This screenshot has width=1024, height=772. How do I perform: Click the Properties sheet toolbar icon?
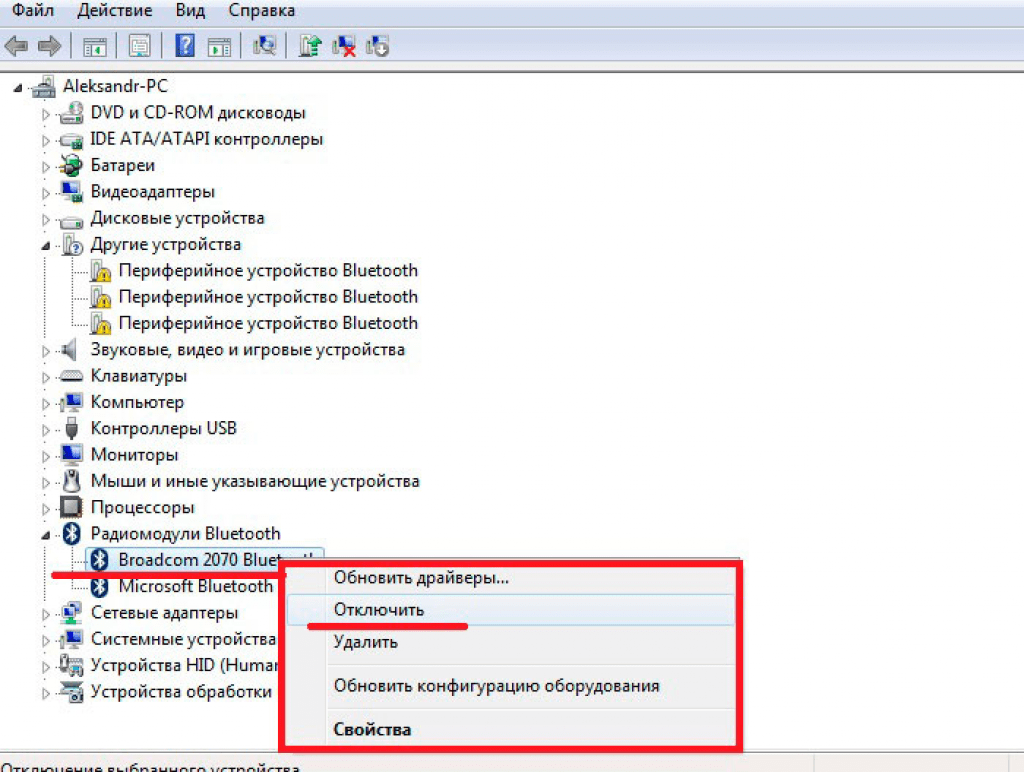pyautogui.click(x=139, y=46)
